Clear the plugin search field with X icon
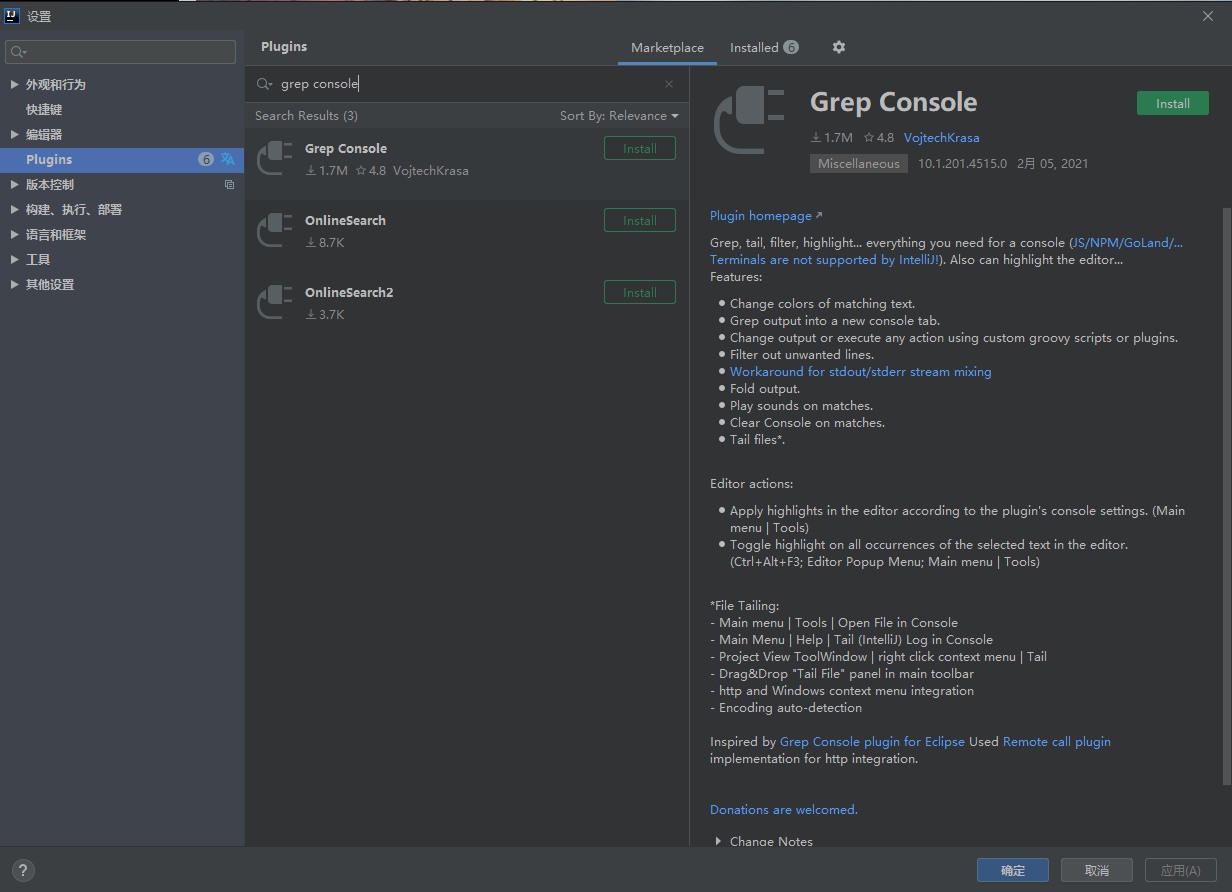The height and width of the screenshot is (892, 1232). [669, 84]
